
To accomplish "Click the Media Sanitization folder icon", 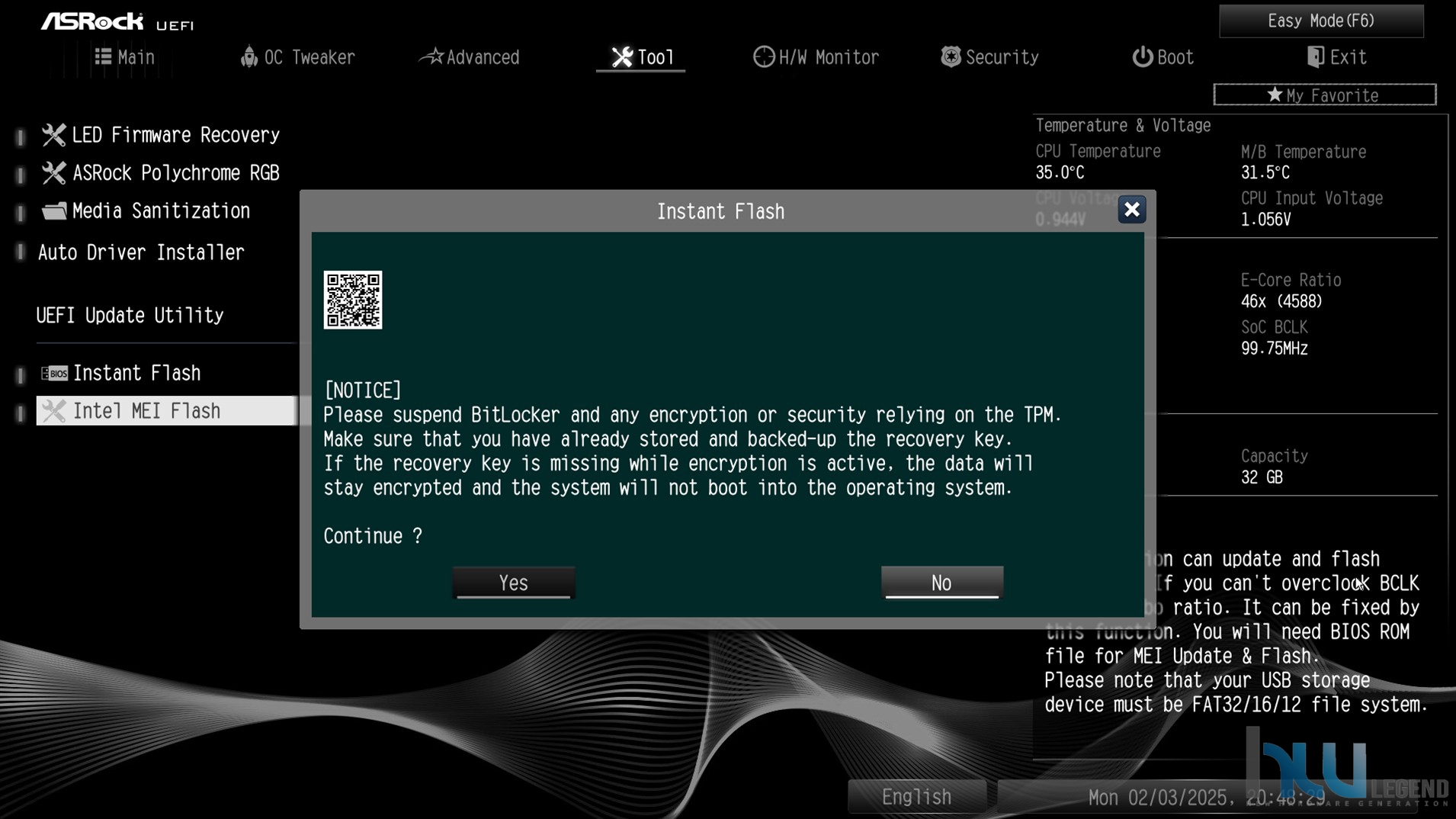I will click(x=53, y=211).
